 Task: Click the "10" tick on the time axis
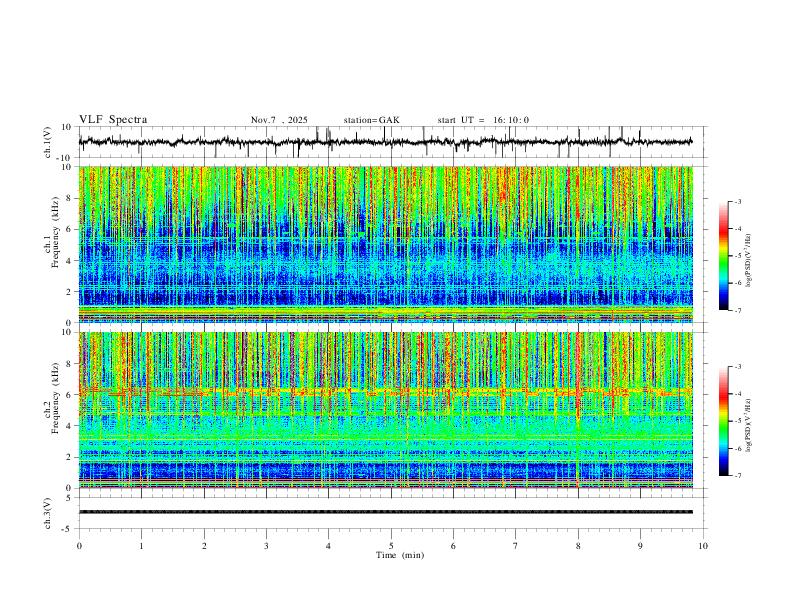point(703,546)
